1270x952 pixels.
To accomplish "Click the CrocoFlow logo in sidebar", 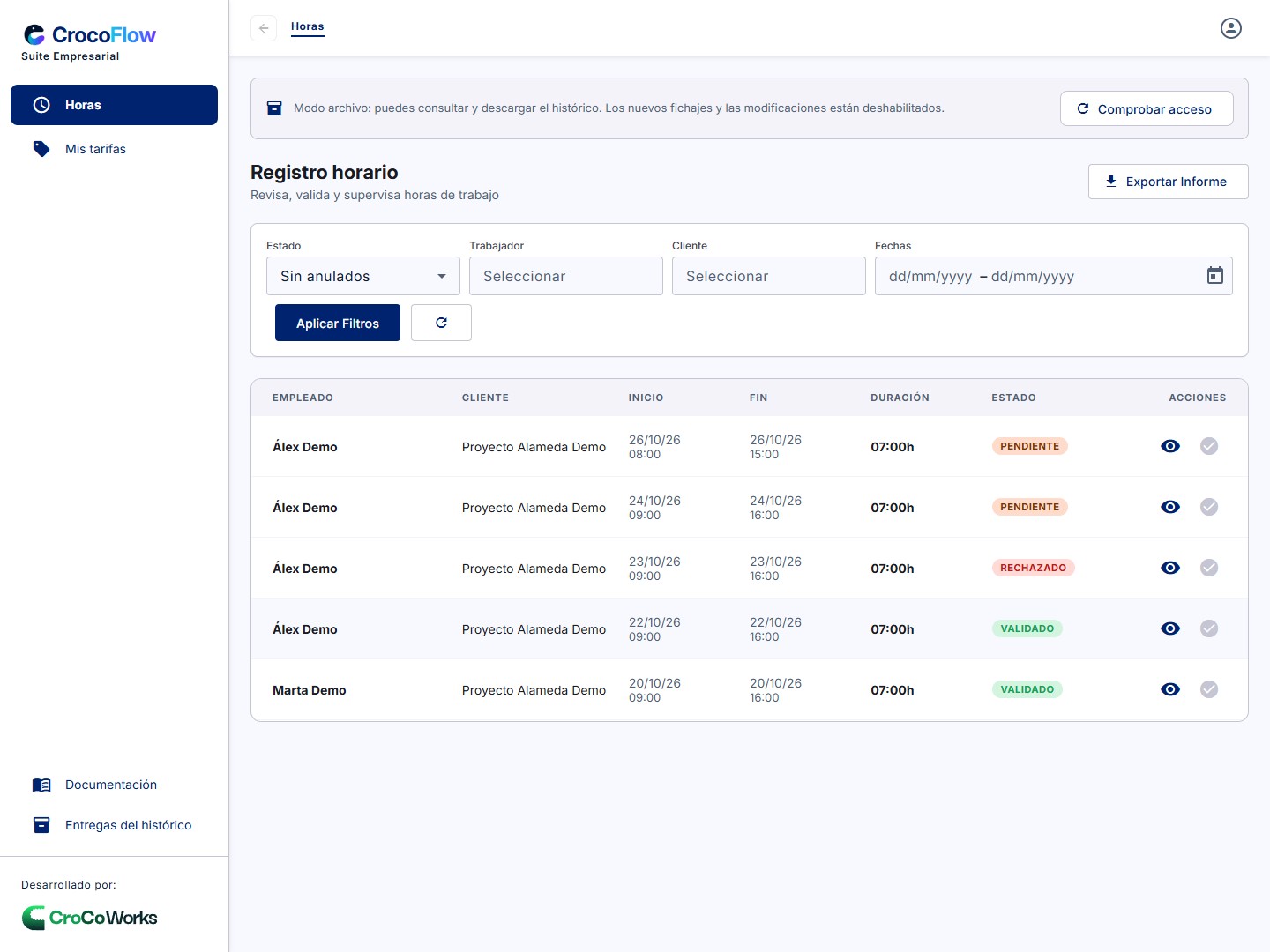I will click(89, 35).
